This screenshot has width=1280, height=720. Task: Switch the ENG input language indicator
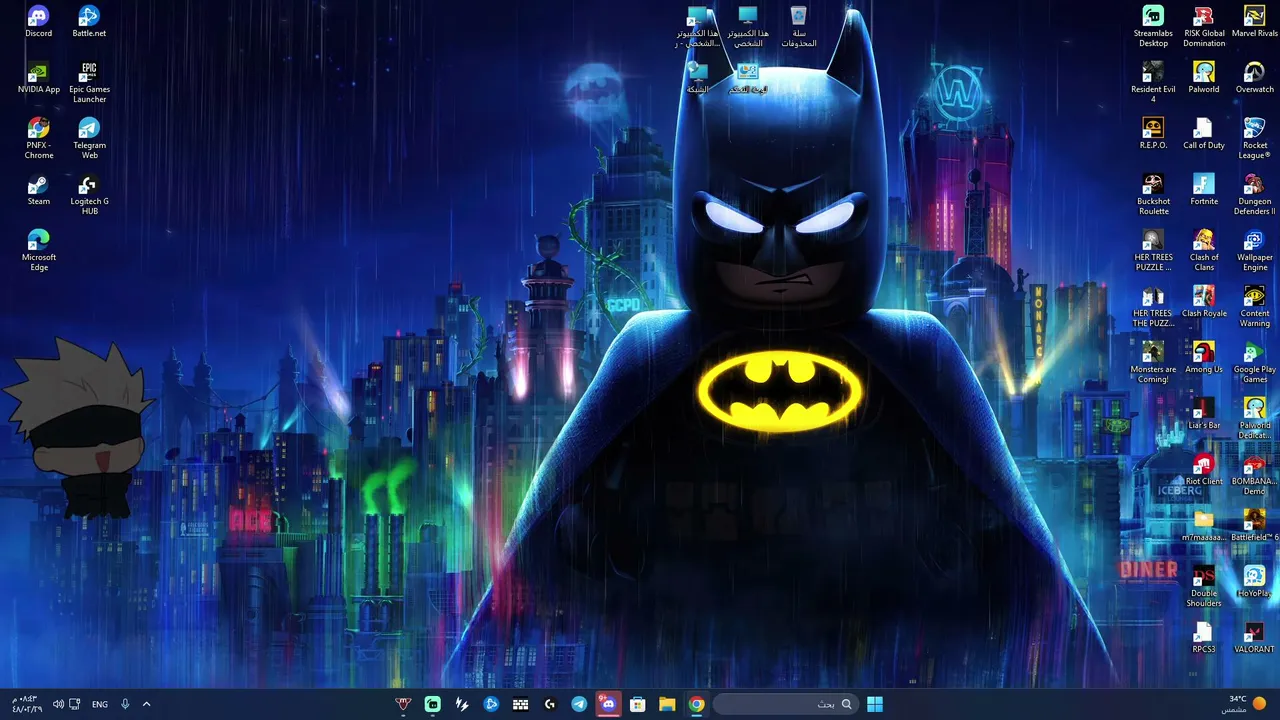click(100, 704)
